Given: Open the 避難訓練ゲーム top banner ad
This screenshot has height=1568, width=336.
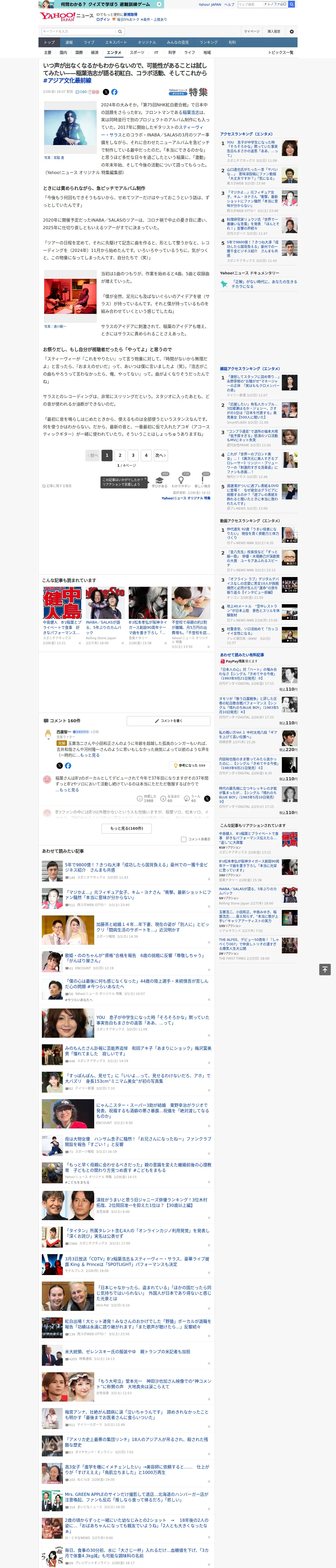Looking at the screenshot, I should (101, 4).
